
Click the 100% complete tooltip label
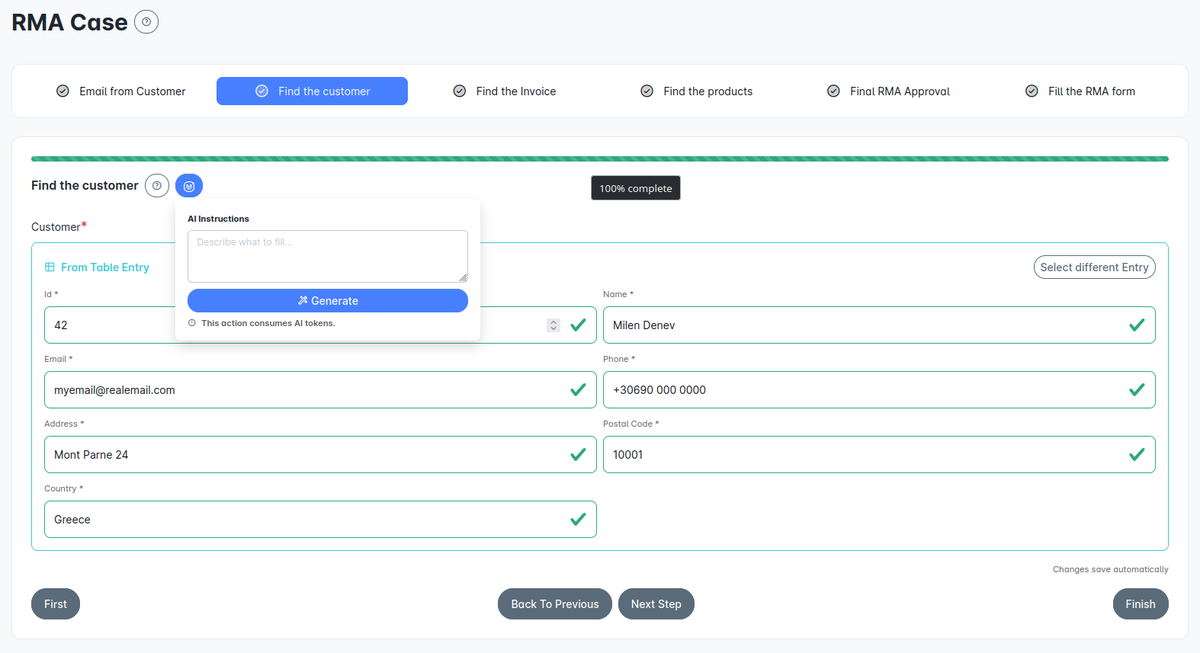pyautogui.click(x=636, y=188)
